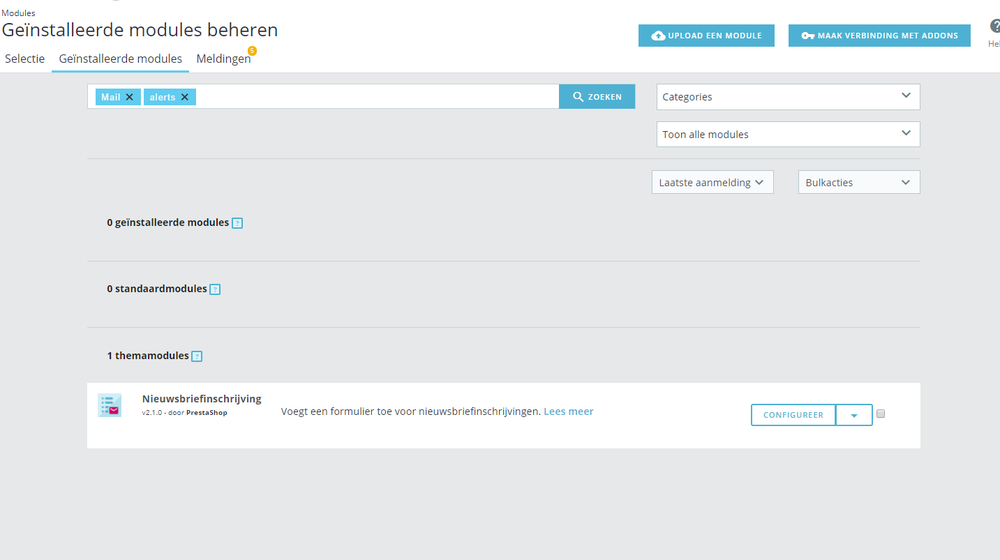Viewport: 1000px width, 560px height.
Task: Open the Bulkacties dropdown
Action: point(859,182)
